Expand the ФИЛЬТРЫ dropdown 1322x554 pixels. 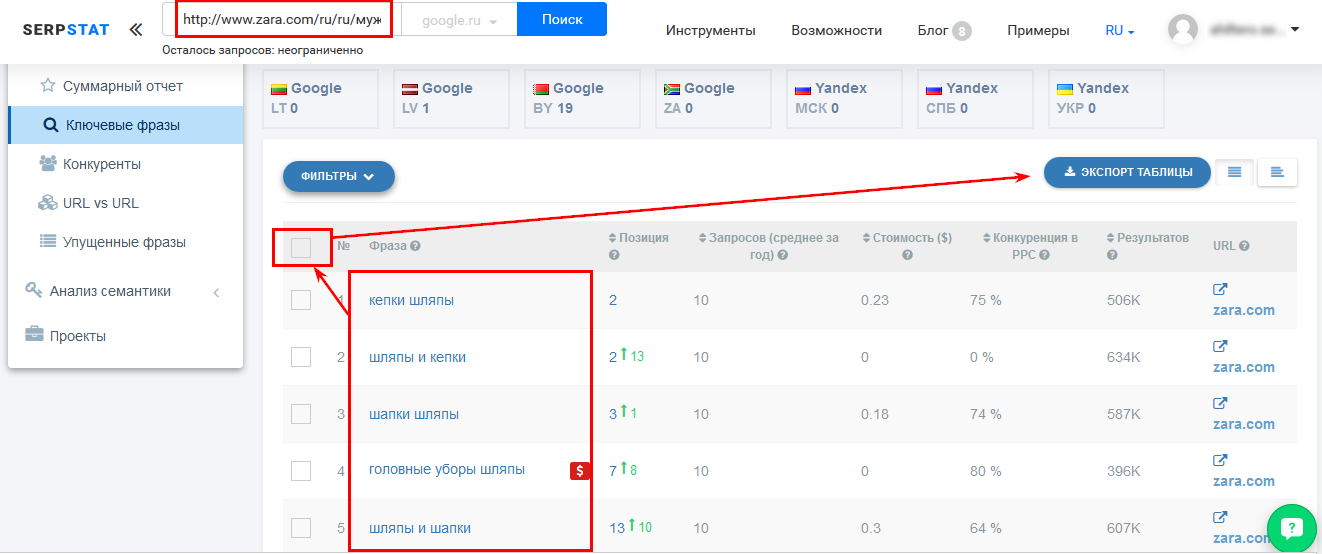click(x=338, y=176)
